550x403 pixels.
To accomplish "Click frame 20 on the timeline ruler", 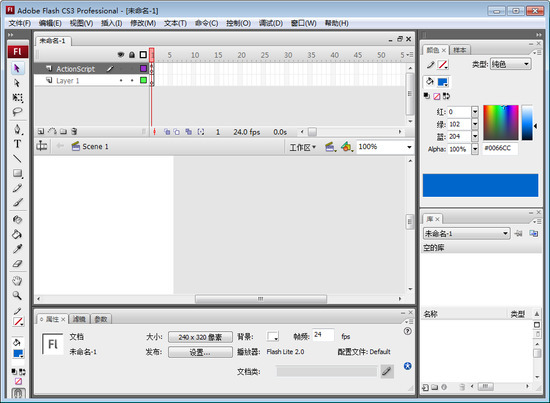I will pos(242,55).
